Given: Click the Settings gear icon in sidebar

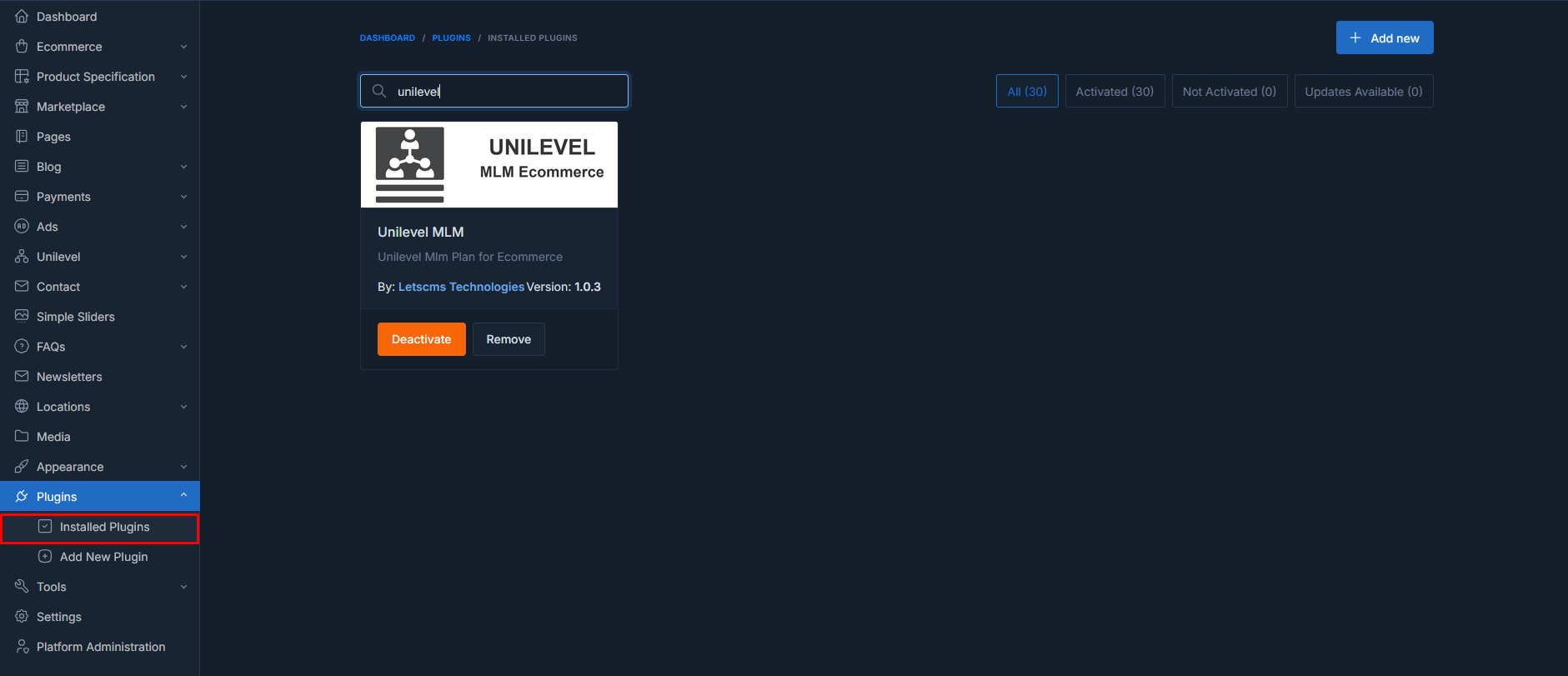Looking at the screenshot, I should (22, 617).
